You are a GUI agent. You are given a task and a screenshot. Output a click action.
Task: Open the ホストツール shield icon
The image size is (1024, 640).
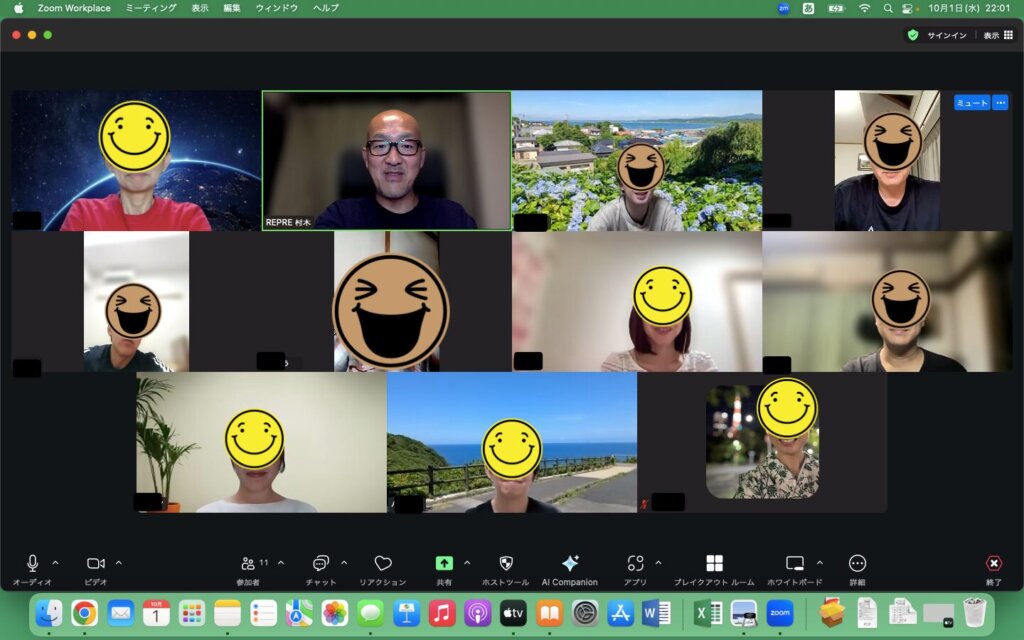[x=505, y=564]
